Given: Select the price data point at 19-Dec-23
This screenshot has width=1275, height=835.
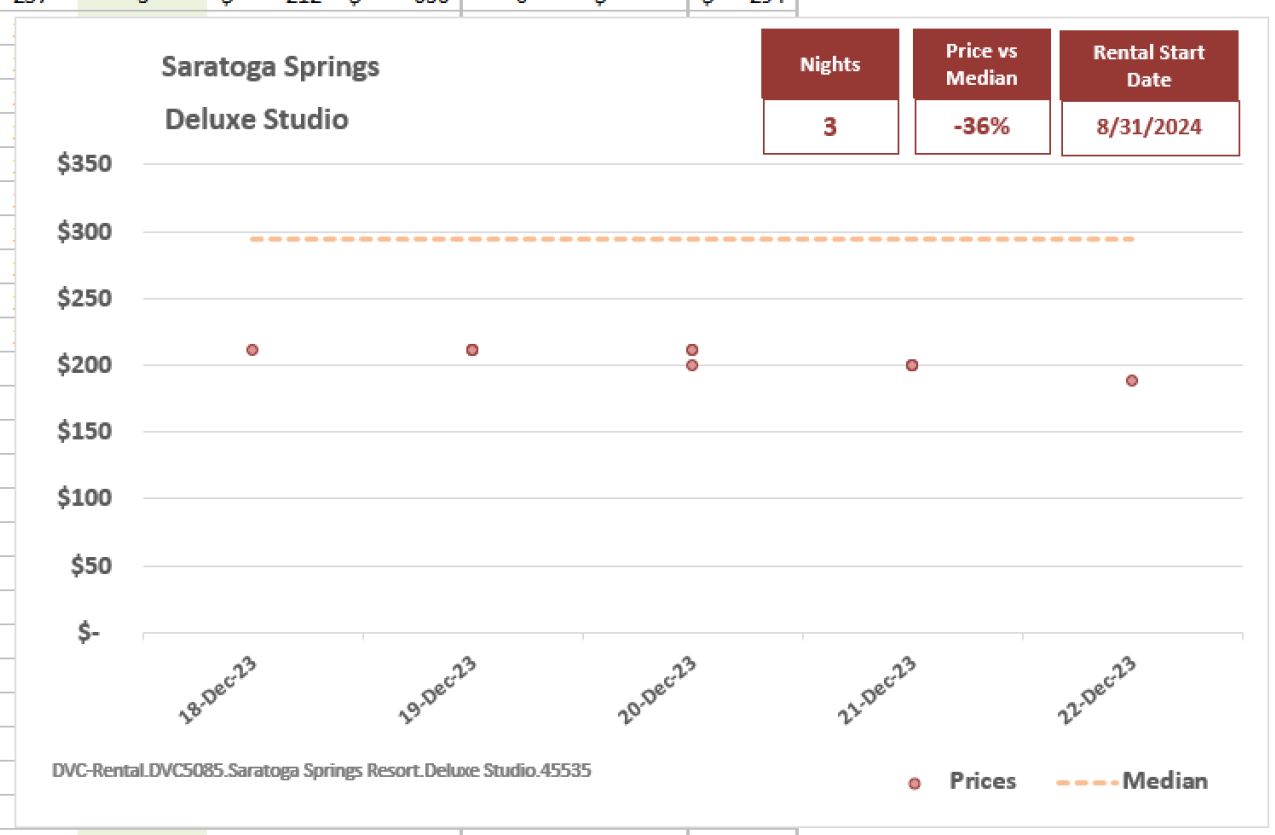Looking at the screenshot, I should [472, 350].
